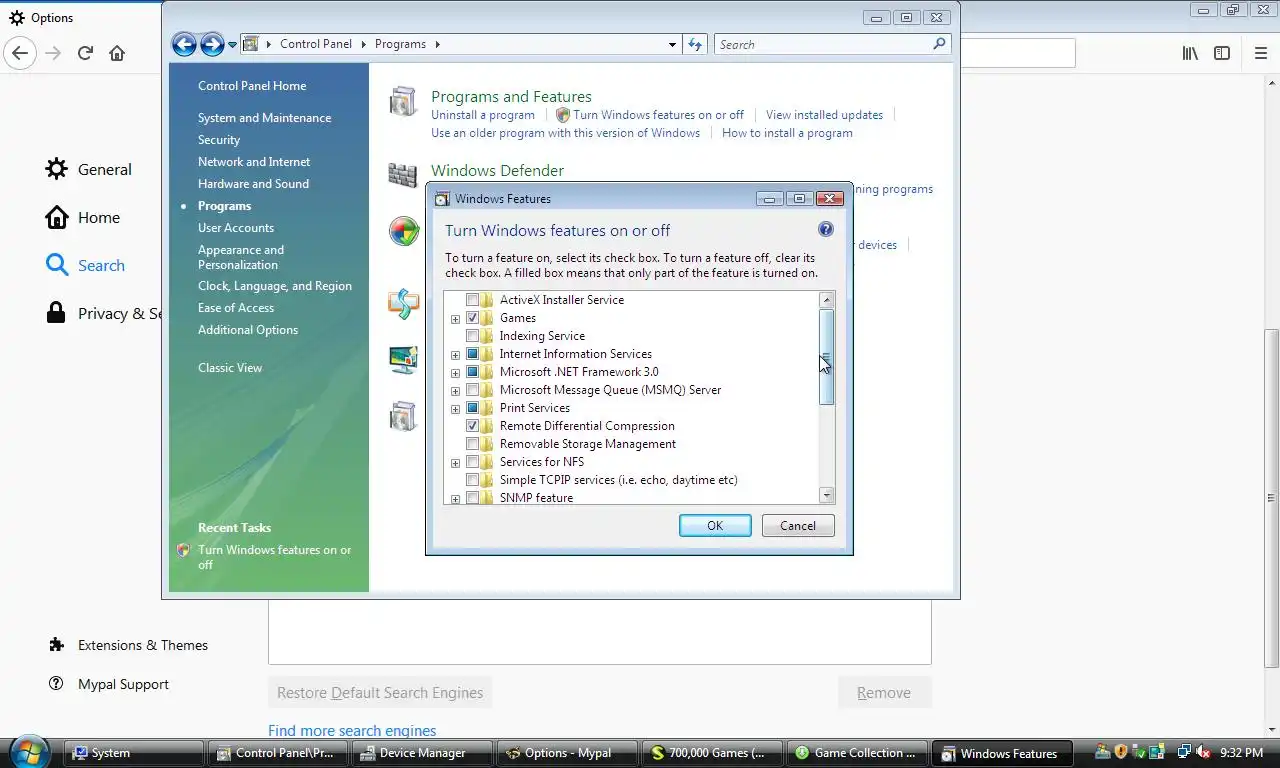This screenshot has width=1280, height=768.
Task: Open breadcrumb arrow after Programs
Action: (437, 44)
